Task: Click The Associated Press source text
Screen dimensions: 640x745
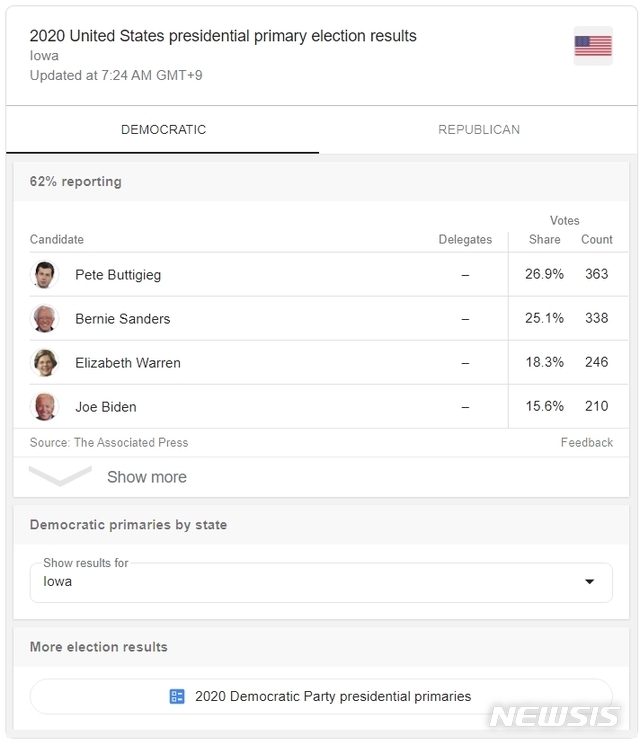Action: (x=131, y=443)
